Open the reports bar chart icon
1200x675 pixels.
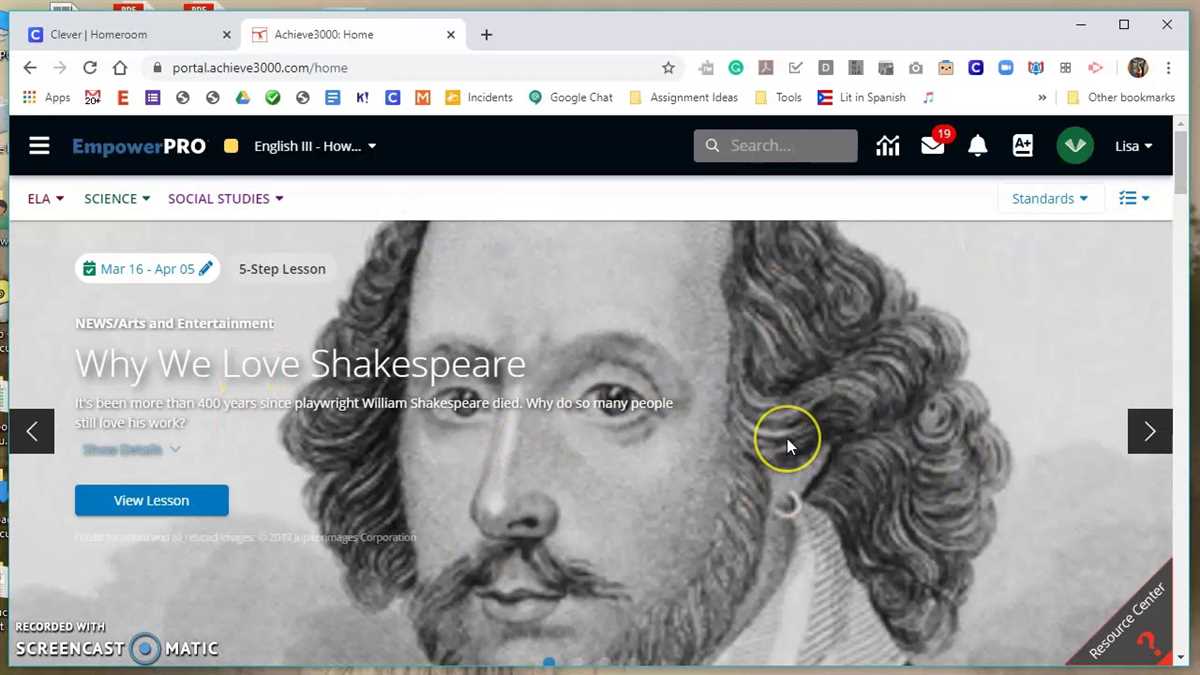887,146
